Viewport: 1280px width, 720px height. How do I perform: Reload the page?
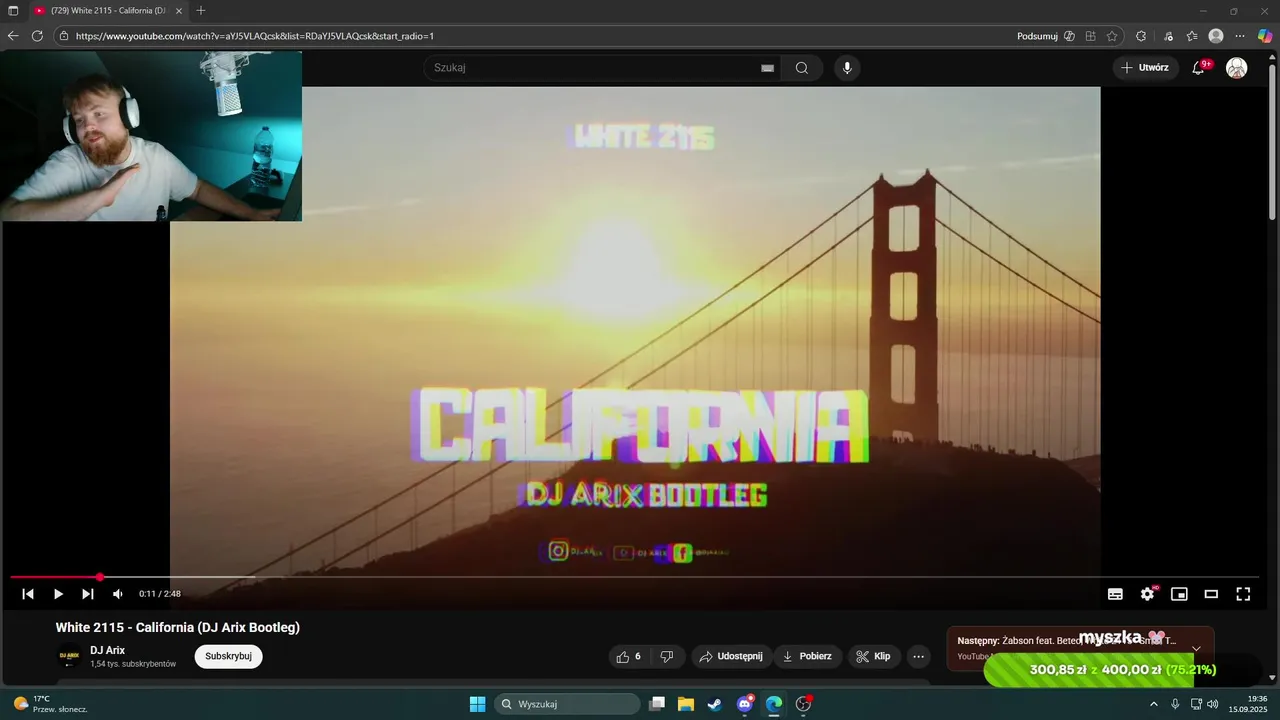point(37,36)
